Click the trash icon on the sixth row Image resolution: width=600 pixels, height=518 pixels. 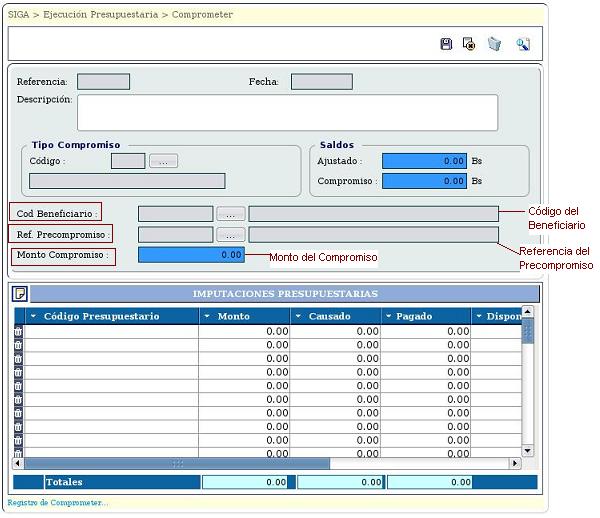click(x=18, y=399)
